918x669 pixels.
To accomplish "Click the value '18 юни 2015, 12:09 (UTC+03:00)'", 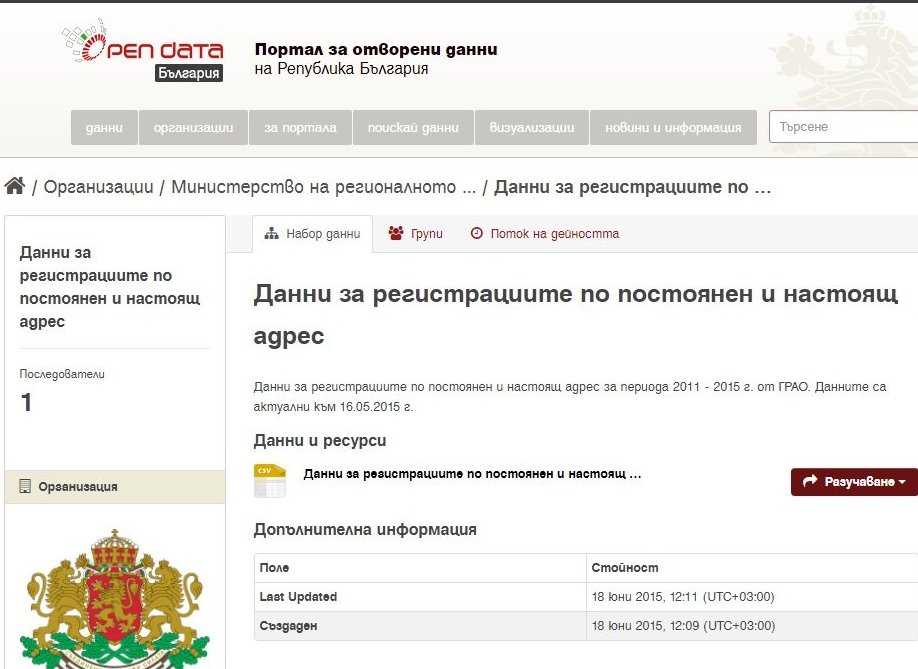I will click(683, 626).
